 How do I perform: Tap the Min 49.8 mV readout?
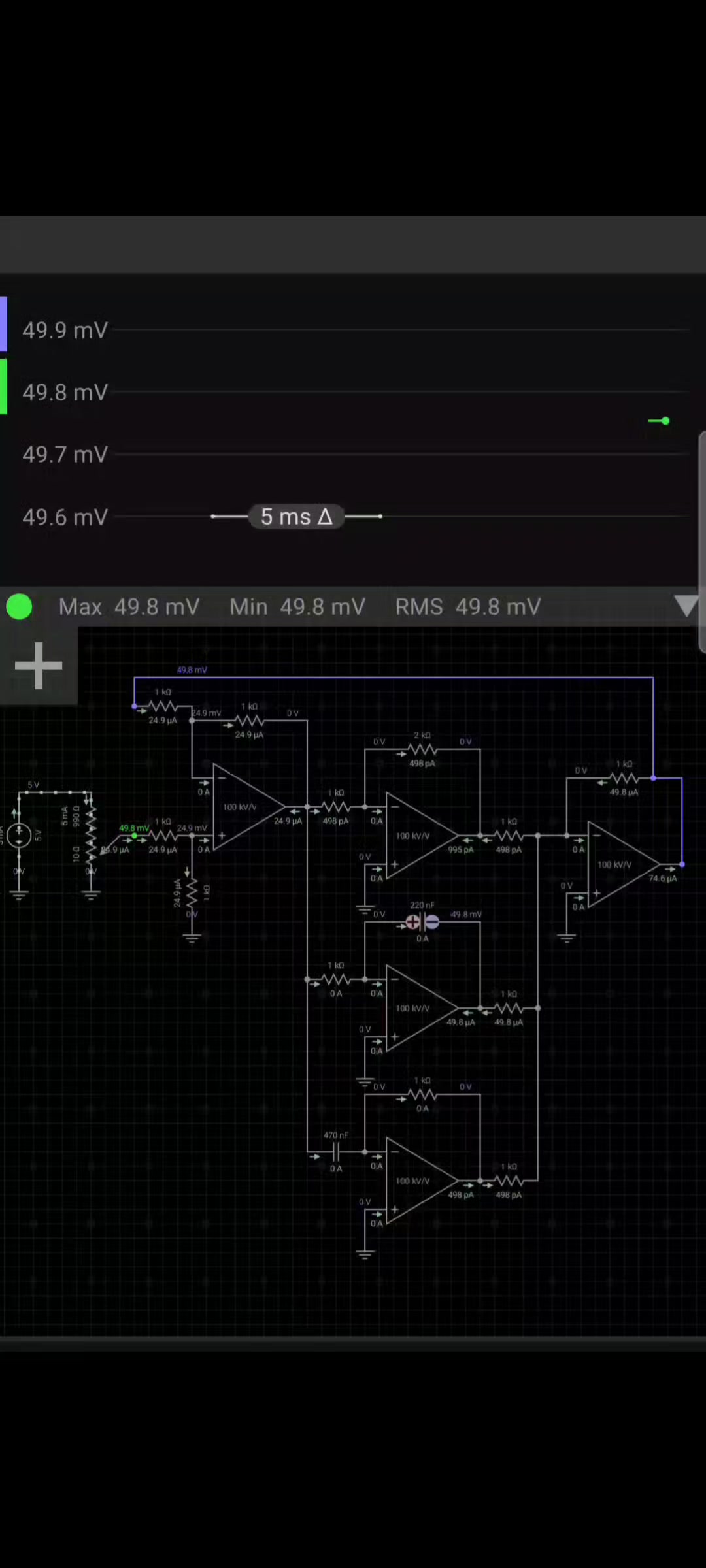(x=297, y=607)
